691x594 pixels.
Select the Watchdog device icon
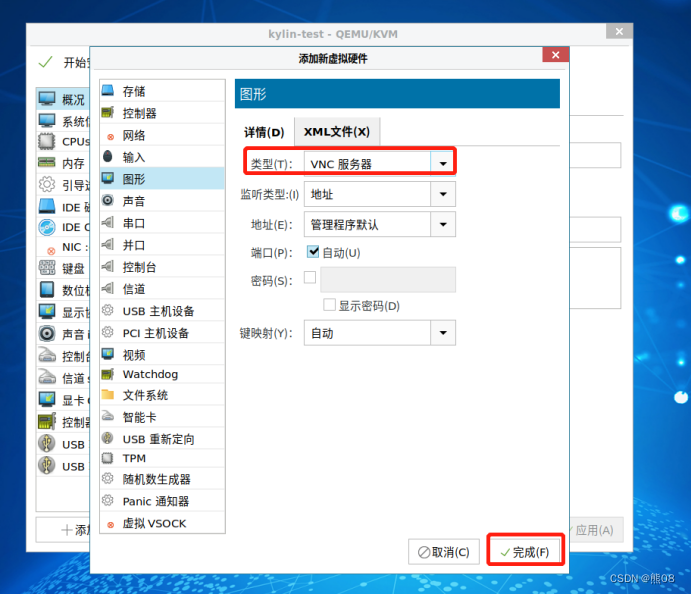tap(108, 374)
